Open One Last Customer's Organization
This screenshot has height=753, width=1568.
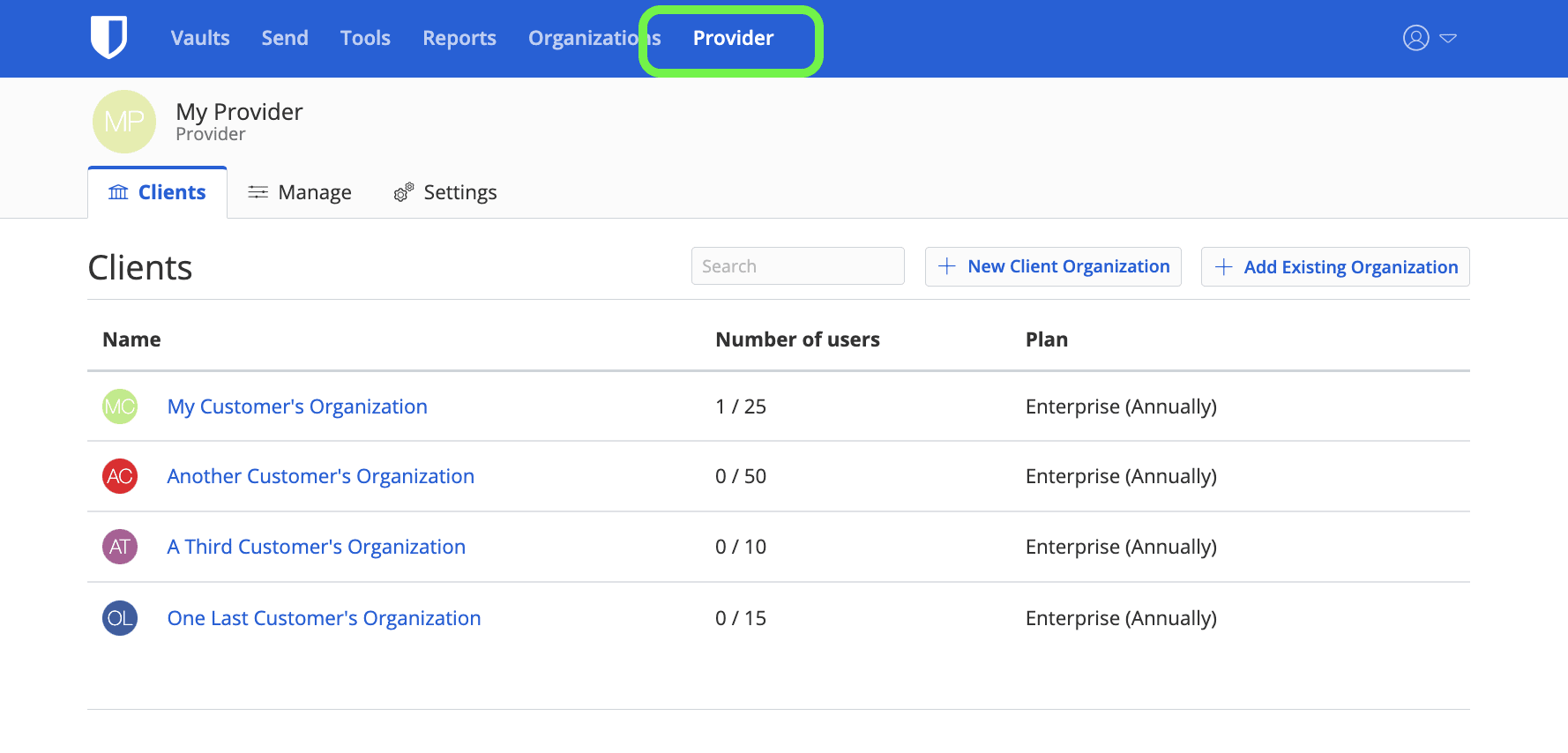click(x=325, y=618)
